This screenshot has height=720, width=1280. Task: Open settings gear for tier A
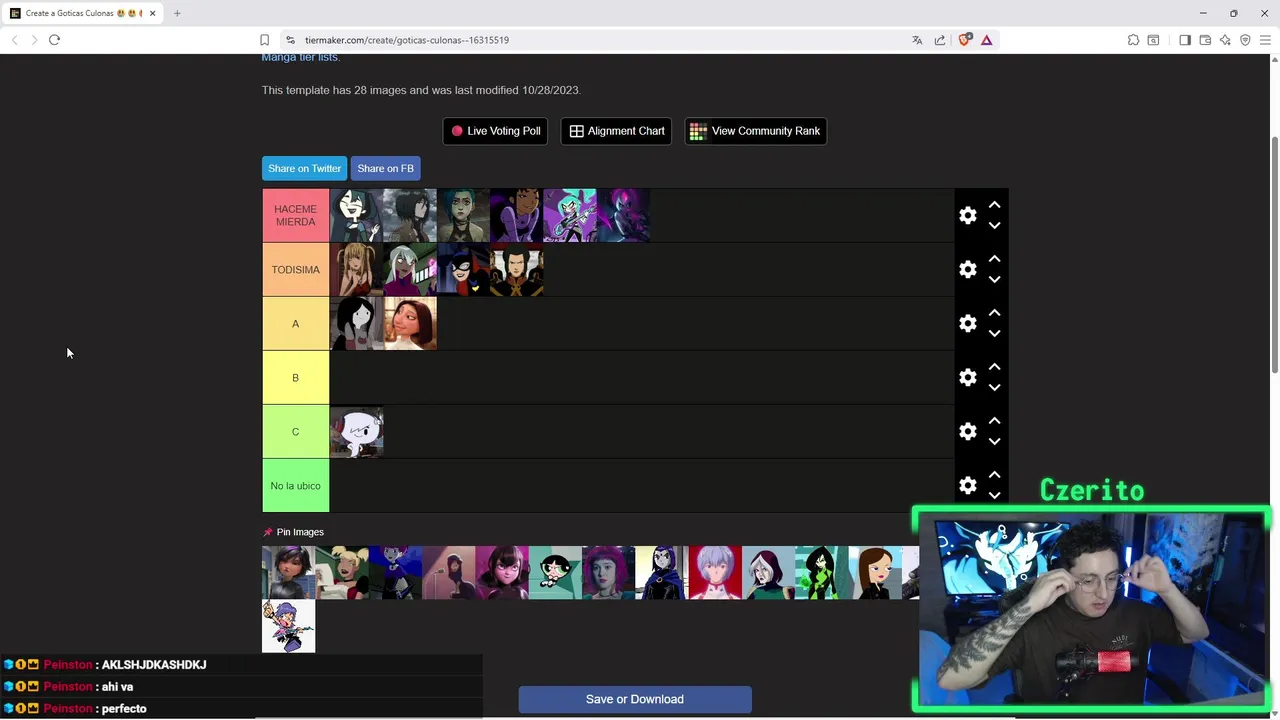[967, 323]
